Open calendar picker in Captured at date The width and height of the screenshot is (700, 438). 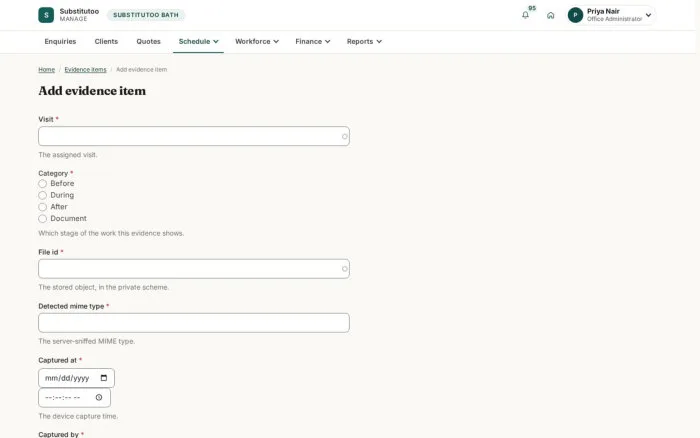click(x=104, y=378)
